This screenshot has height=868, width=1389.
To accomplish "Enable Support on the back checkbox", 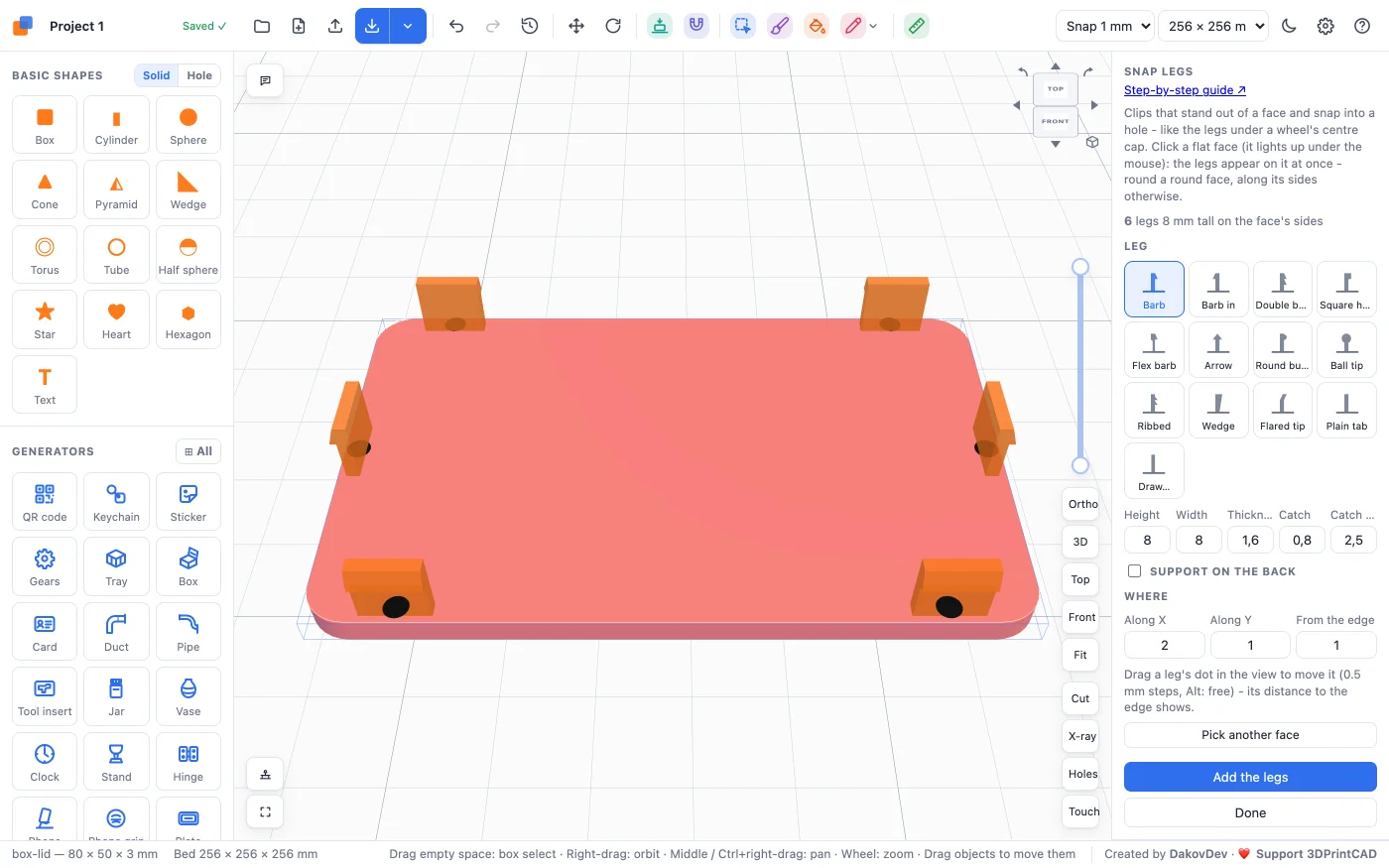I will [1134, 571].
